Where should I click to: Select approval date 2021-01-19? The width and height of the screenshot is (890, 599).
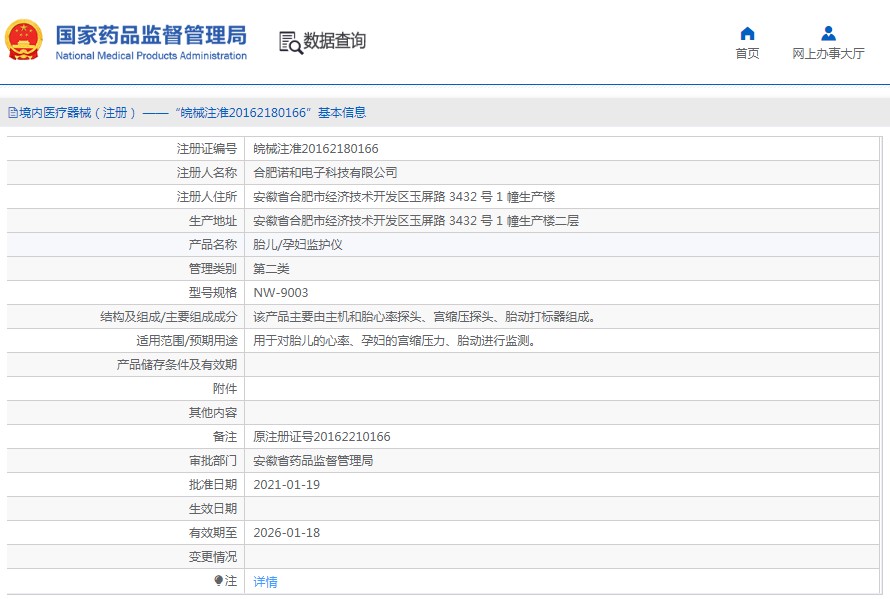(x=286, y=485)
